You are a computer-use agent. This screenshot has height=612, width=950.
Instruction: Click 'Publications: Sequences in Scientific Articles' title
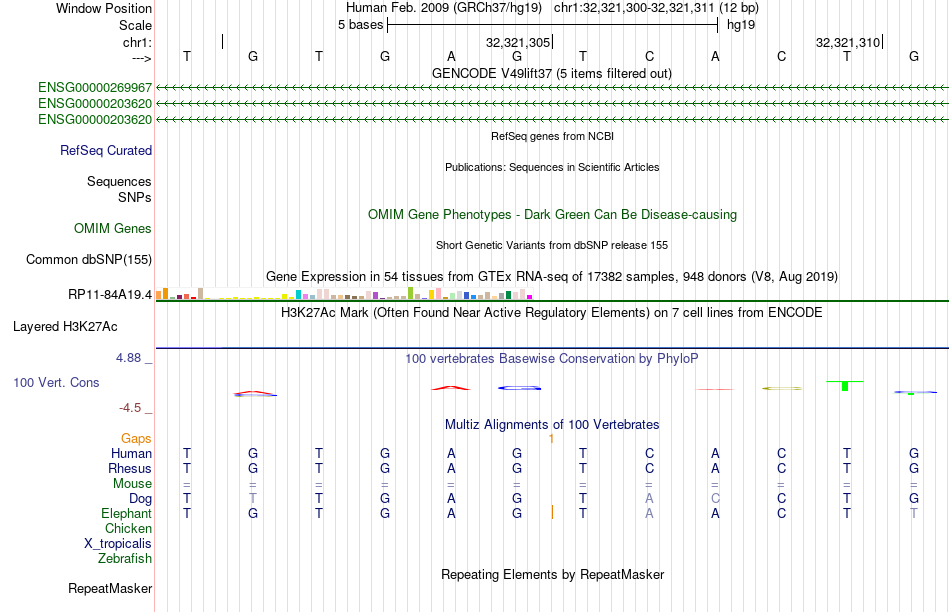coord(552,167)
